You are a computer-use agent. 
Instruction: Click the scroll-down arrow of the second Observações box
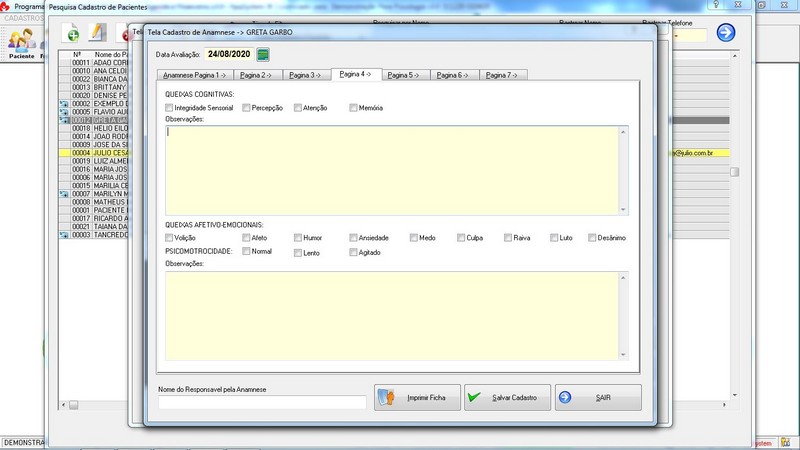623,355
